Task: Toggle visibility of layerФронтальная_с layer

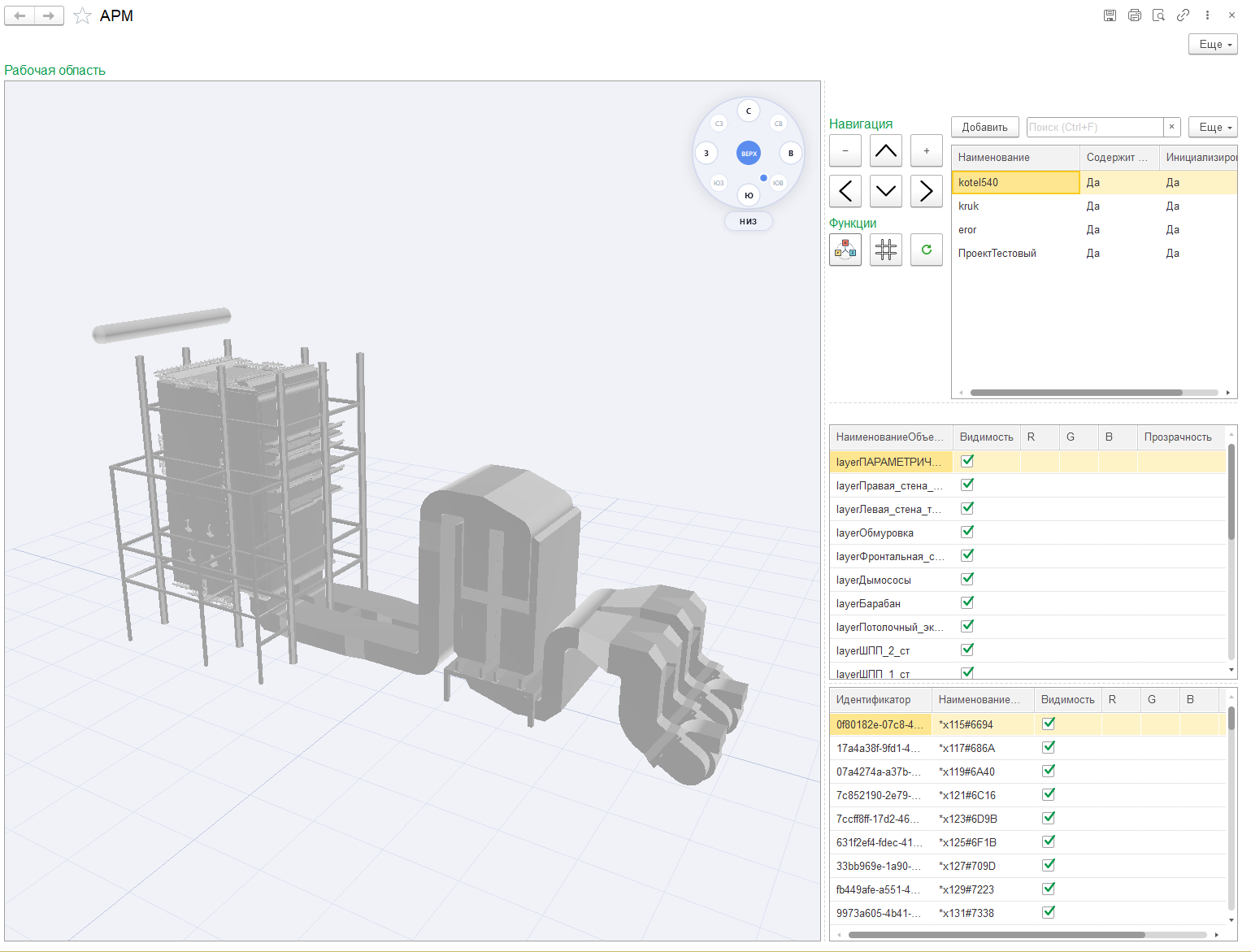Action: 967,555
